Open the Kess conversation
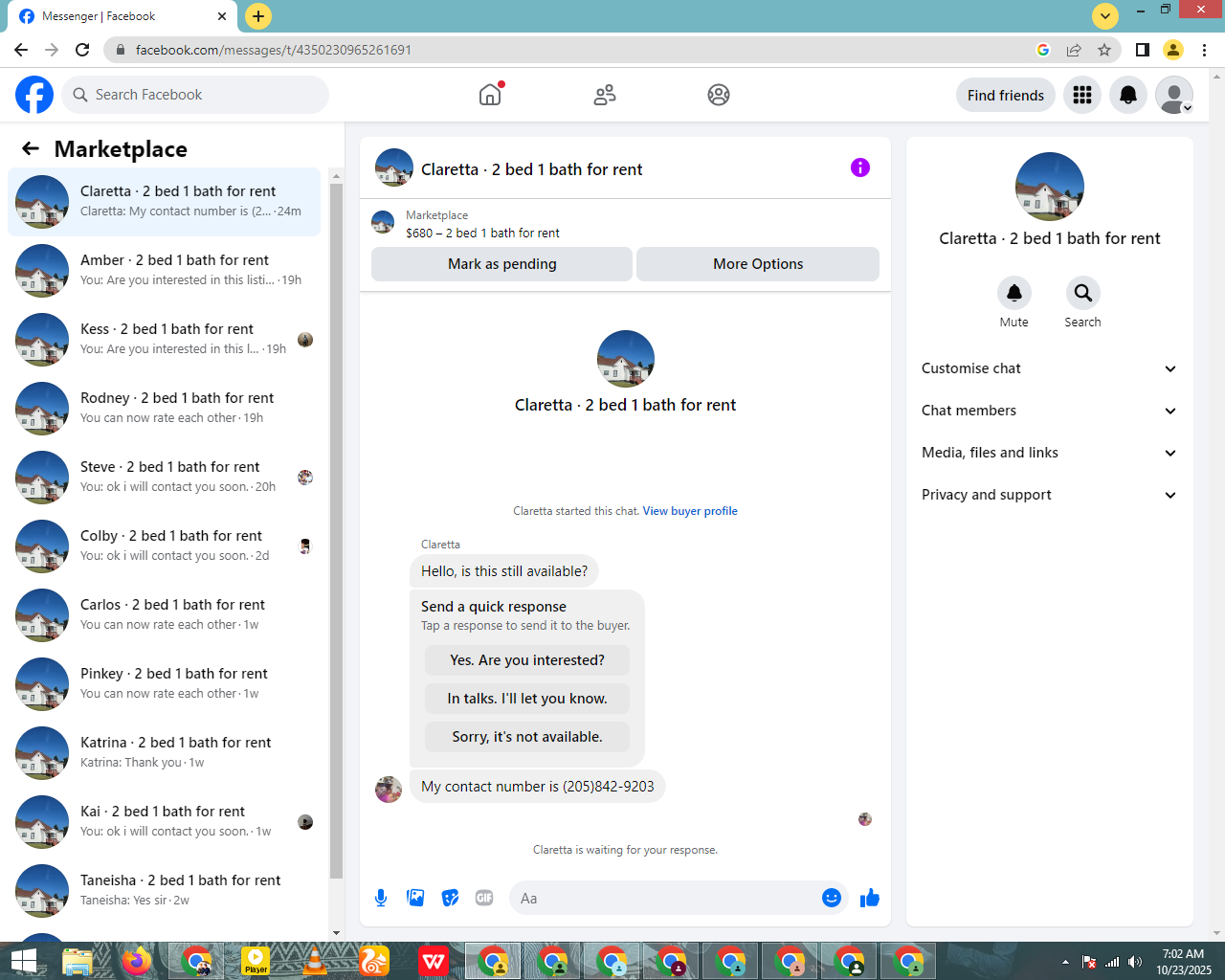The height and width of the screenshot is (980, 1225). 165,340
